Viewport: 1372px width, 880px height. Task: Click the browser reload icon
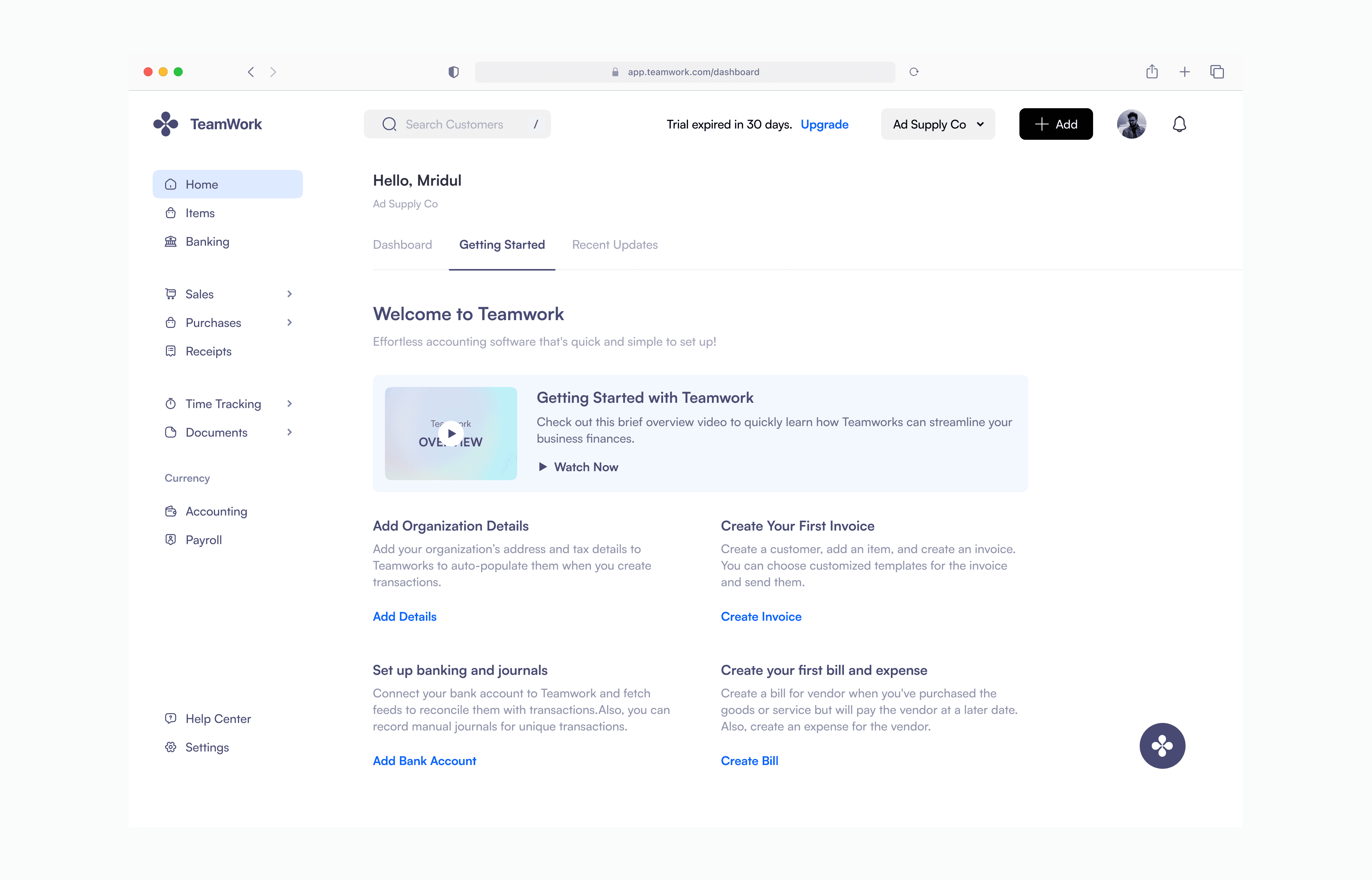tap(913, 72)
